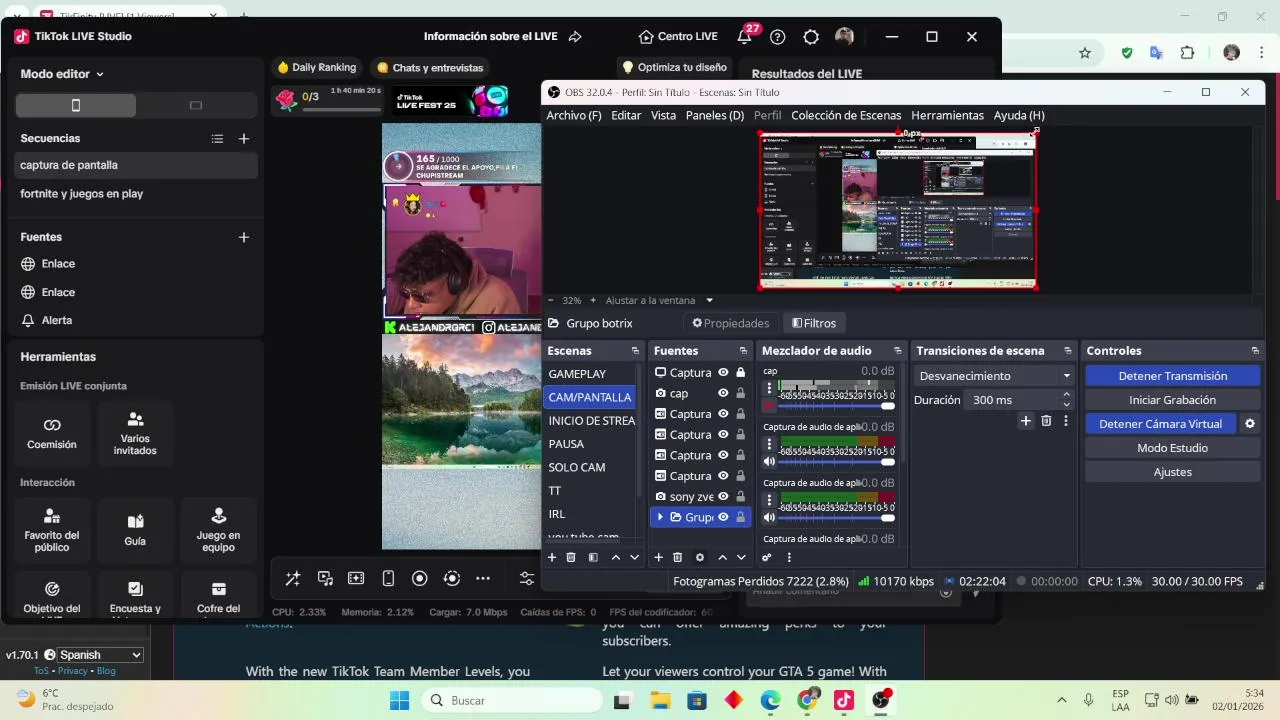Open Filtros for the selected source

tap(814, 323)
